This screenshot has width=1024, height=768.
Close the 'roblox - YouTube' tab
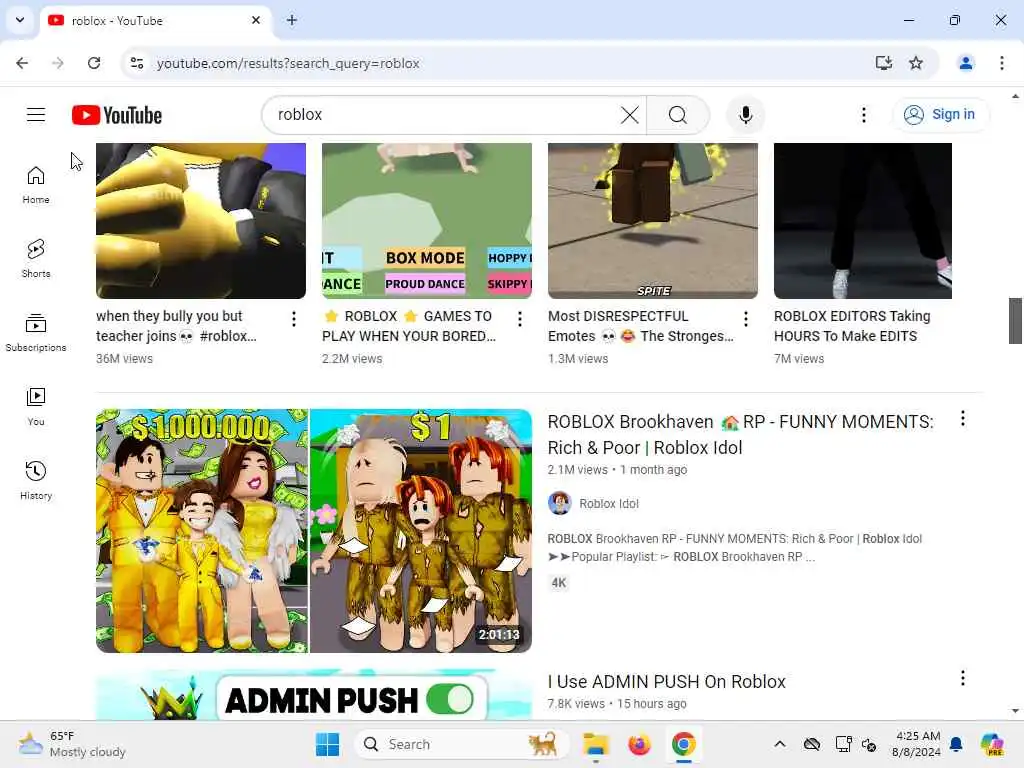pos(256,20)
